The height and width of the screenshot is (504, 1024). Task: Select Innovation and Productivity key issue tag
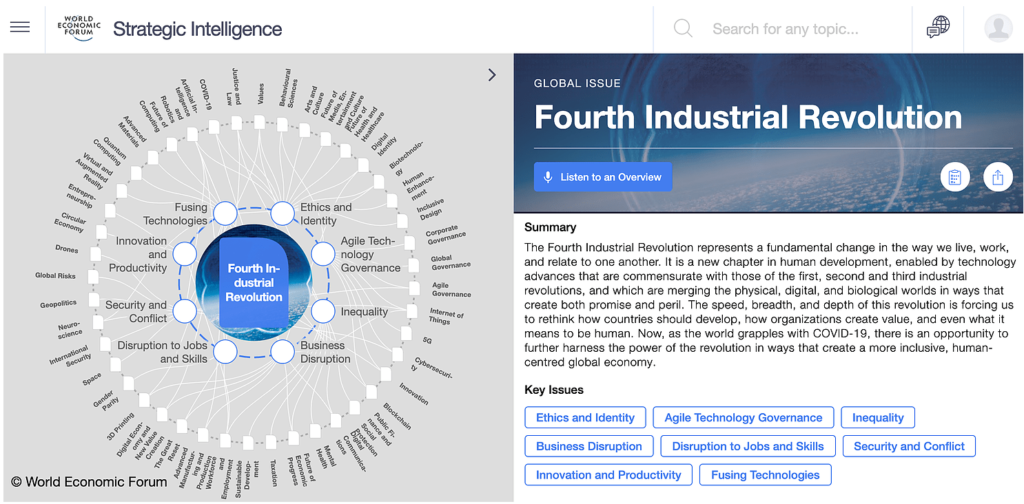pos(608,475)
